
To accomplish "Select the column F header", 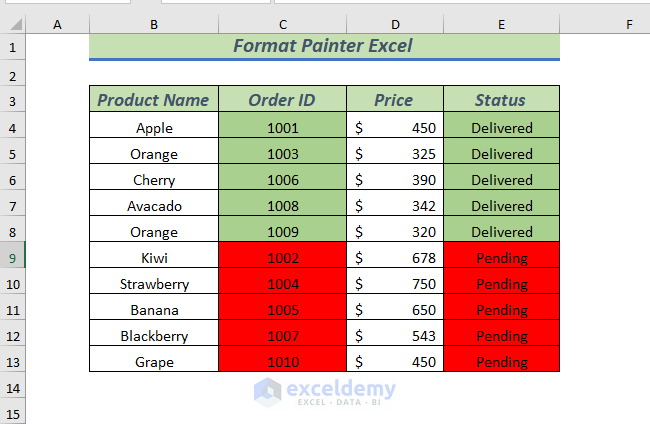I will pos(604,23).
